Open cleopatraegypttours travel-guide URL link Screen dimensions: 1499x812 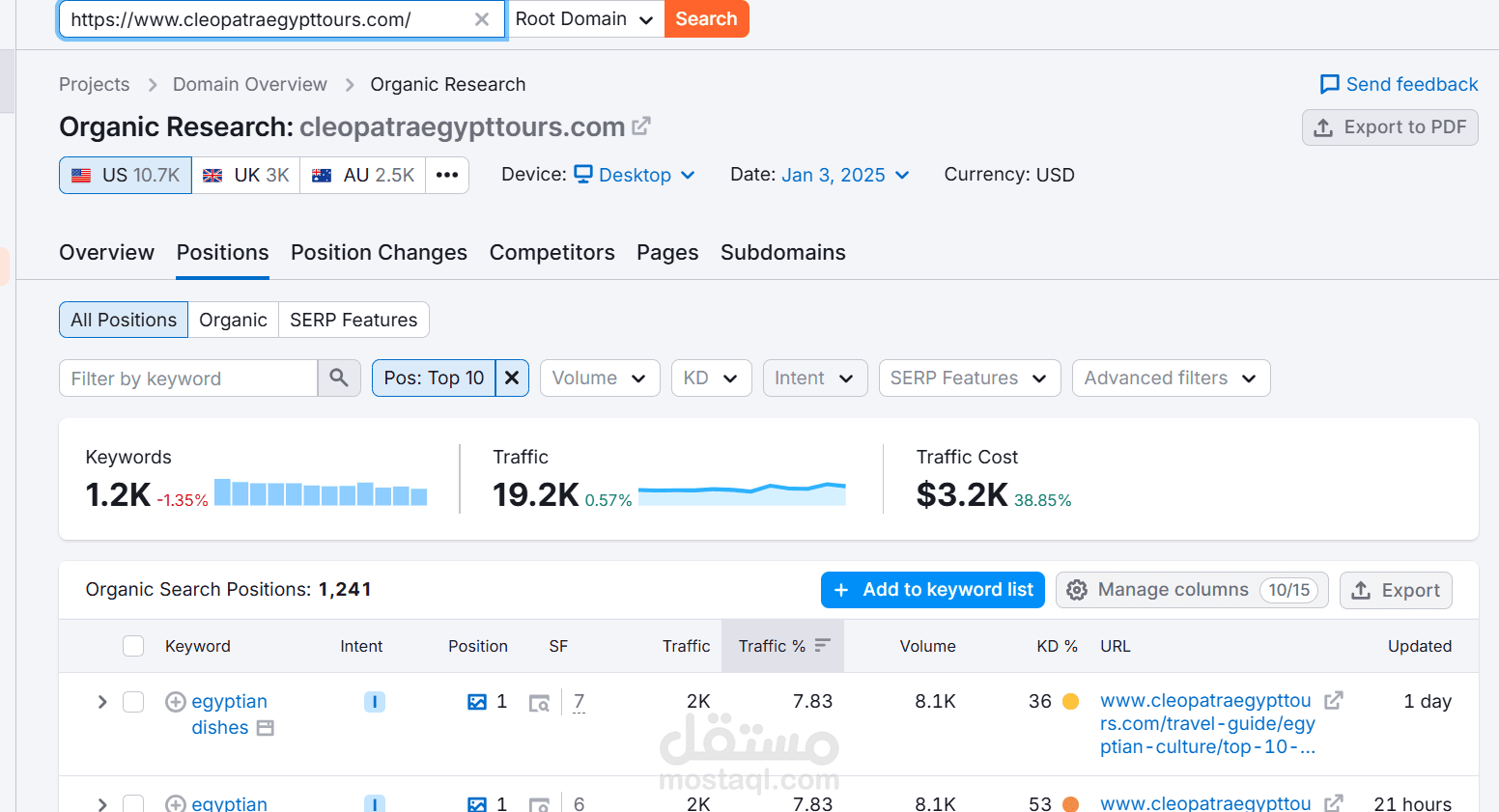(1207, 724)
